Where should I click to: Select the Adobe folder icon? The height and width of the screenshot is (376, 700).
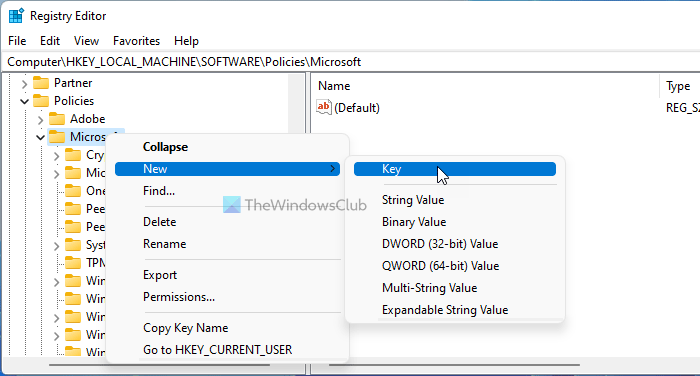57,119
